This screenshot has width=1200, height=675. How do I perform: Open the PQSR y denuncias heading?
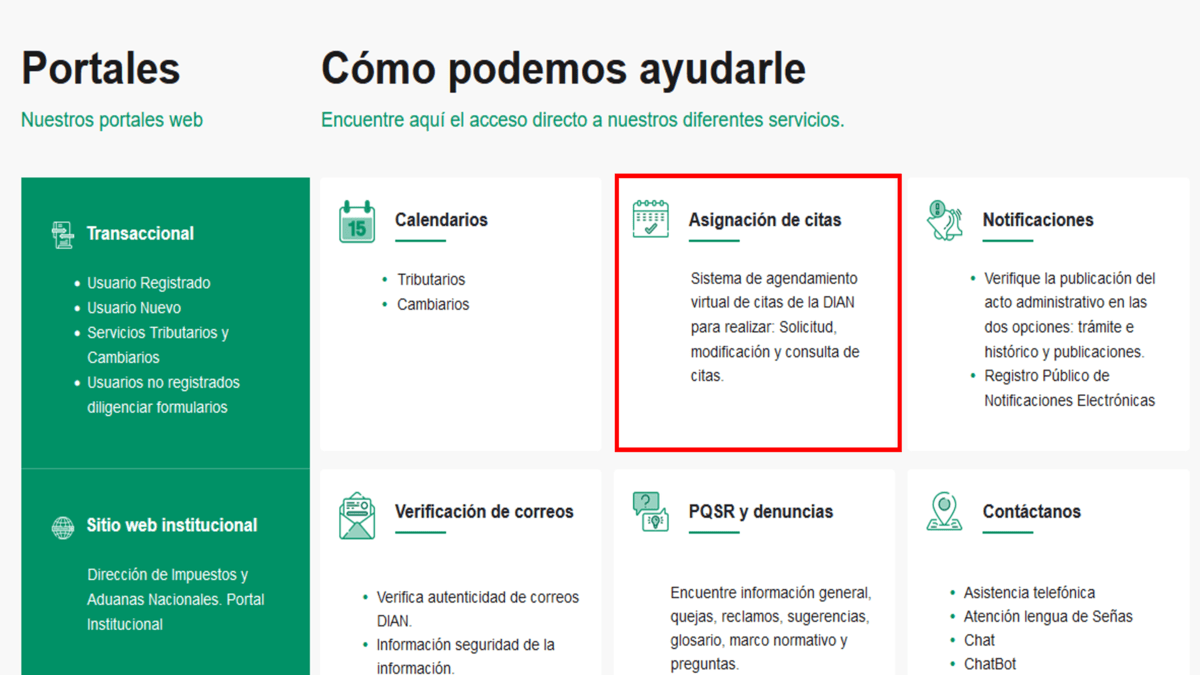click(x=761, y=511)
